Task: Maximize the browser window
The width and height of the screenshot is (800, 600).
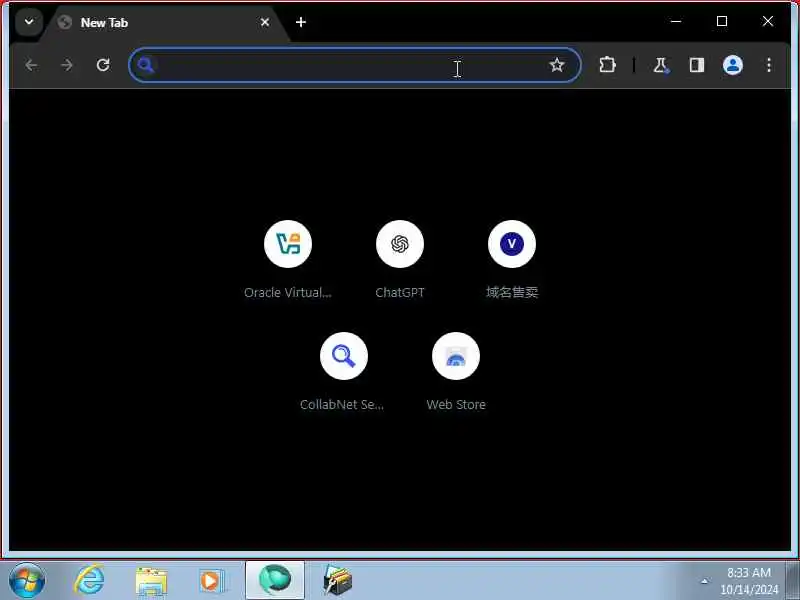Action: (722, 21)
